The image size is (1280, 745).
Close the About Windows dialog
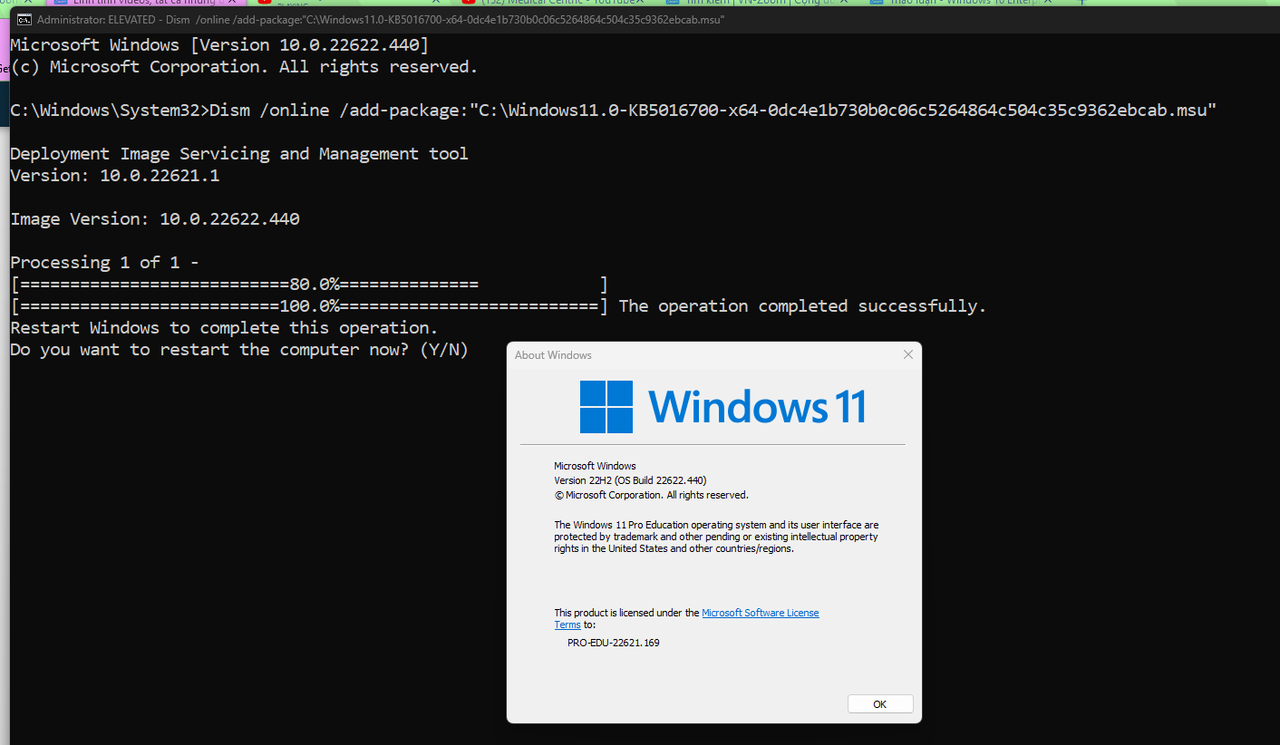coord(908,355)
